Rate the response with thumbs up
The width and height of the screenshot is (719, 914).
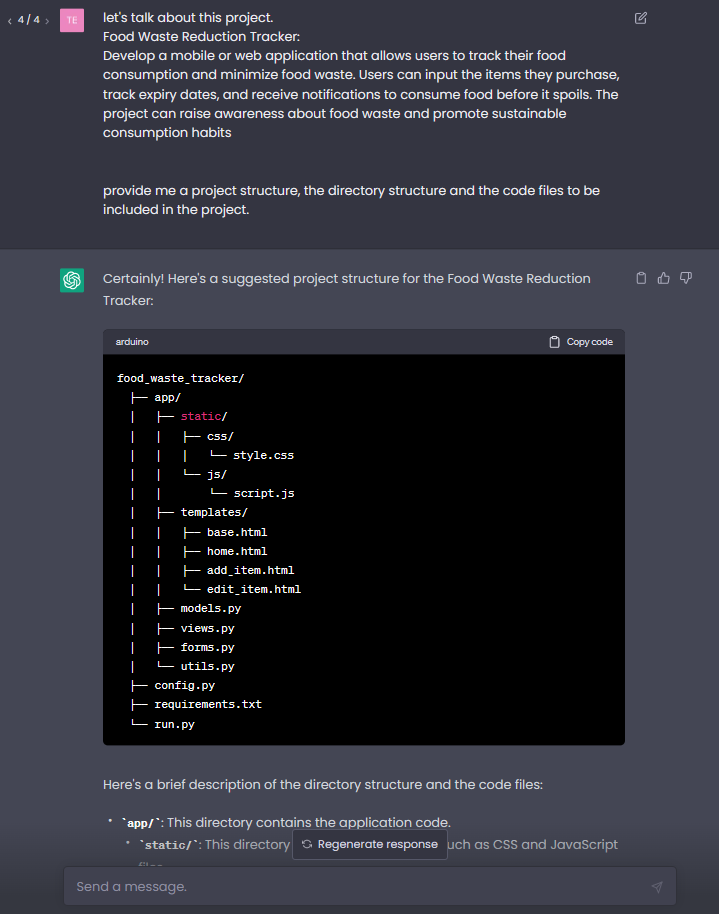click(663, 278)
